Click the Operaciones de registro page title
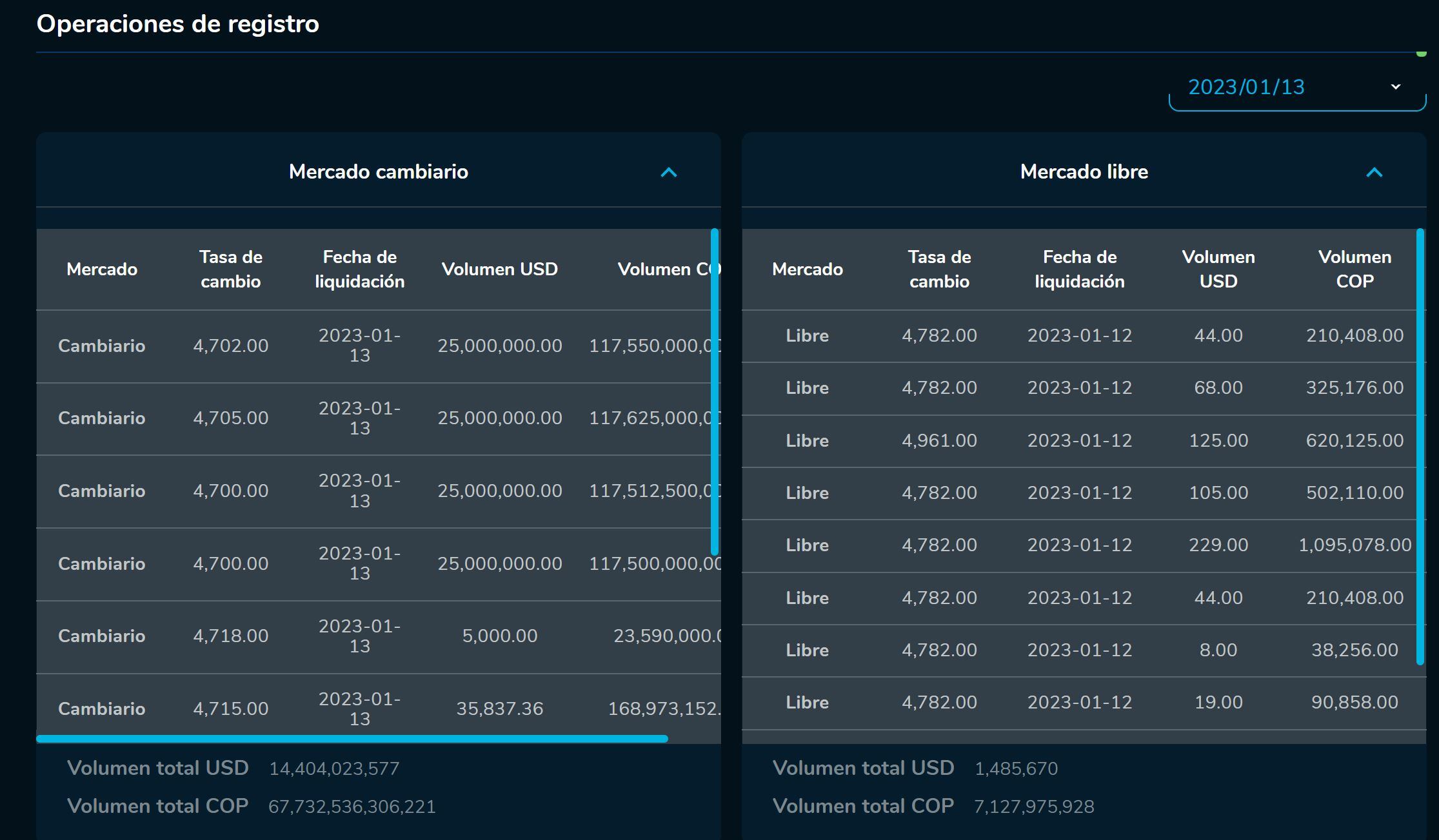The width and height of the screenshot is (1439, 840). 178,24
